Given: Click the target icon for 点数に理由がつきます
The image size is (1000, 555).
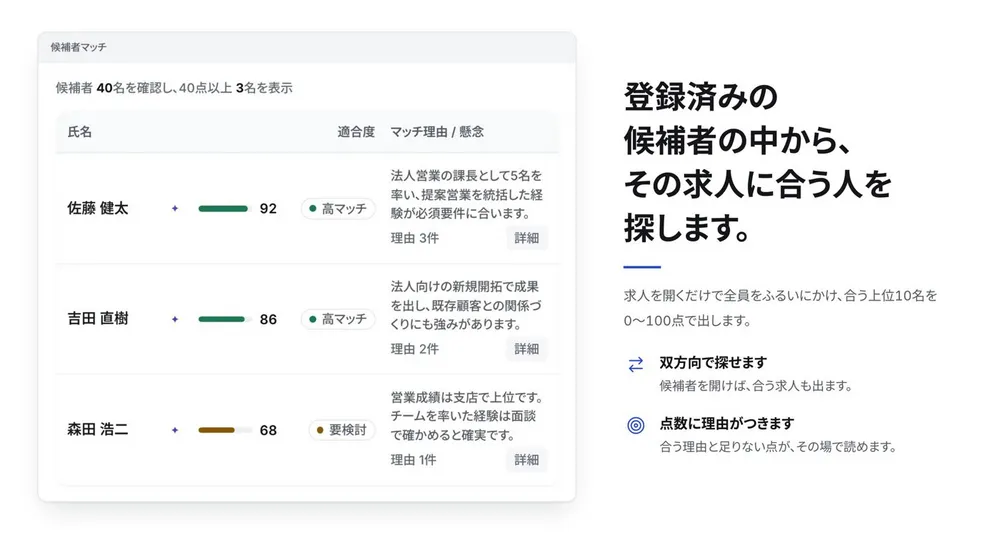Looking at the screenshot, I should [636, 425].
